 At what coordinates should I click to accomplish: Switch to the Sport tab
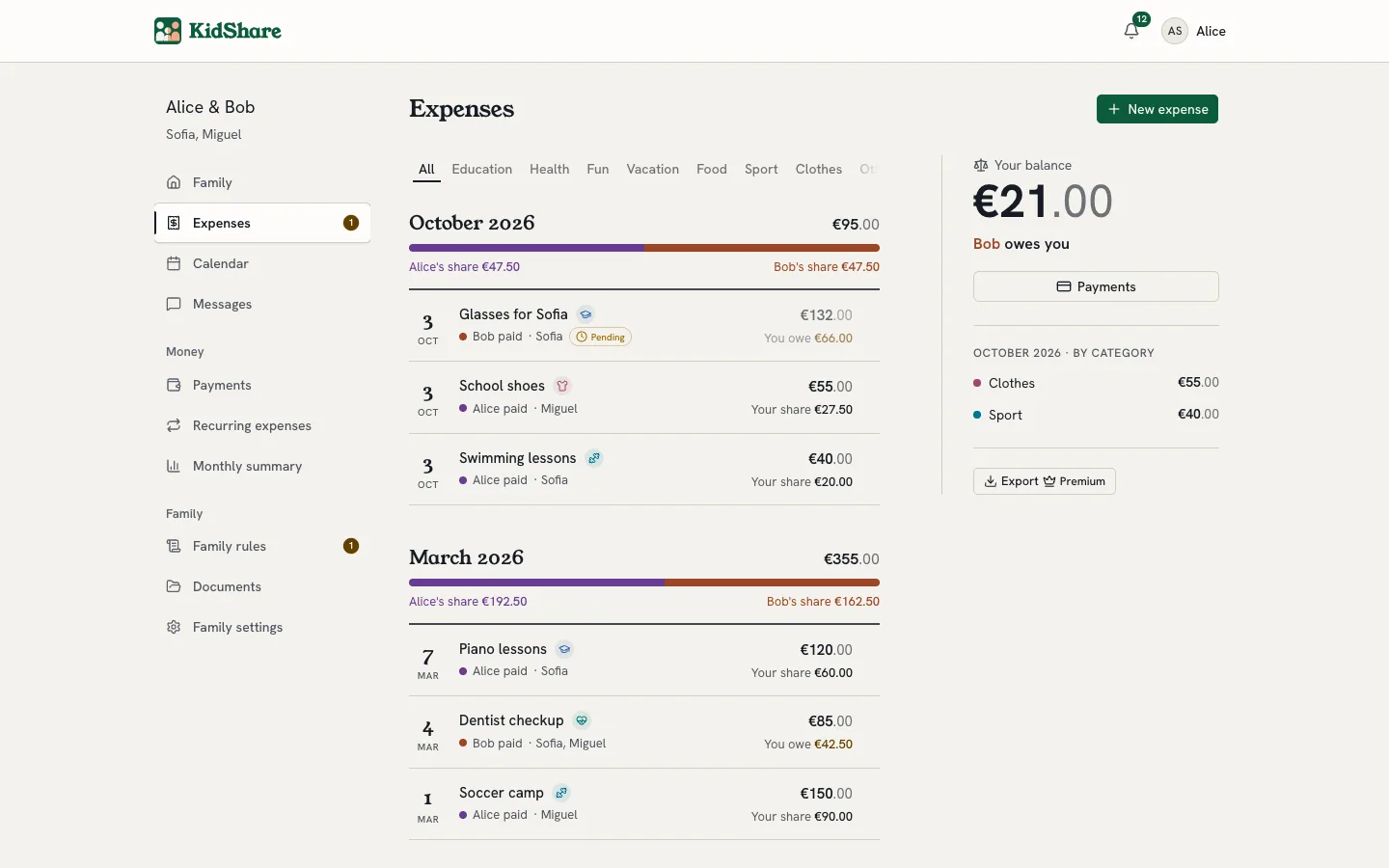761,169
